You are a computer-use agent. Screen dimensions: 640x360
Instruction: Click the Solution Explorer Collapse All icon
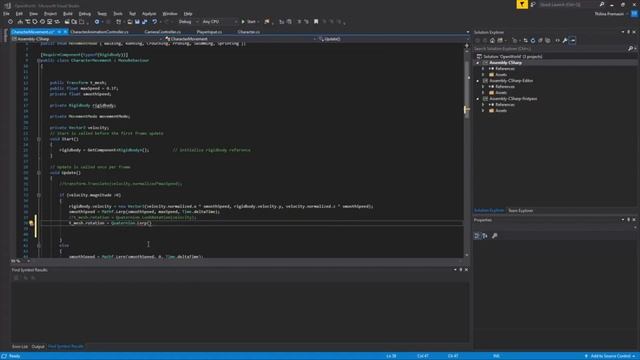pos(540,40)
